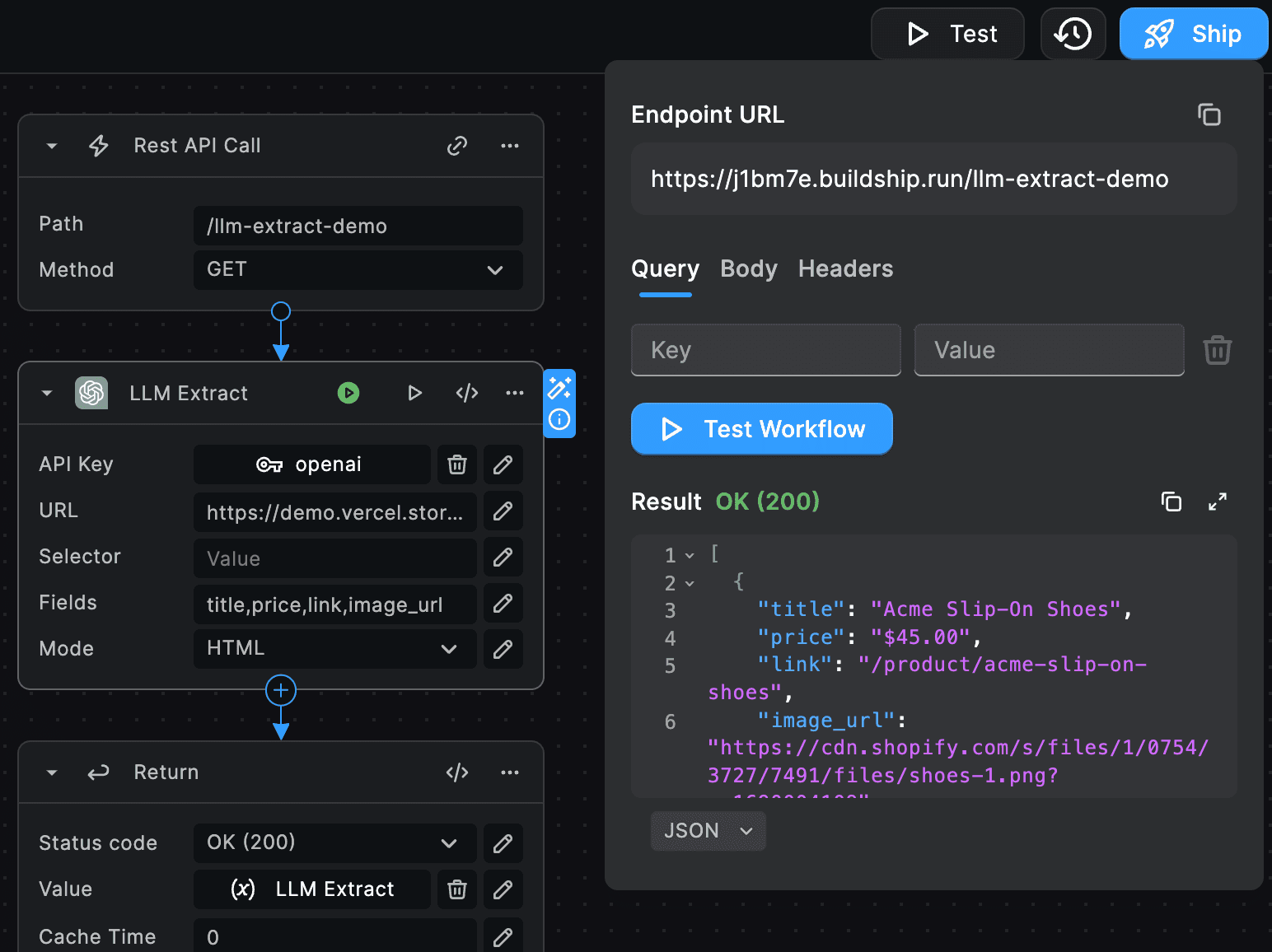The height and width of the screenshot is (952, 1272).
Task: Open the workflow version history
Action: click(x=1073, y=34)
